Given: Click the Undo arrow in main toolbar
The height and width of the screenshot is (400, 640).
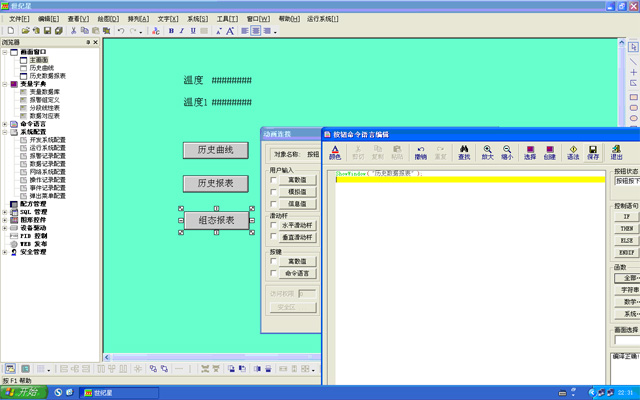Looking at the screenshot, I should pos(121,31).
